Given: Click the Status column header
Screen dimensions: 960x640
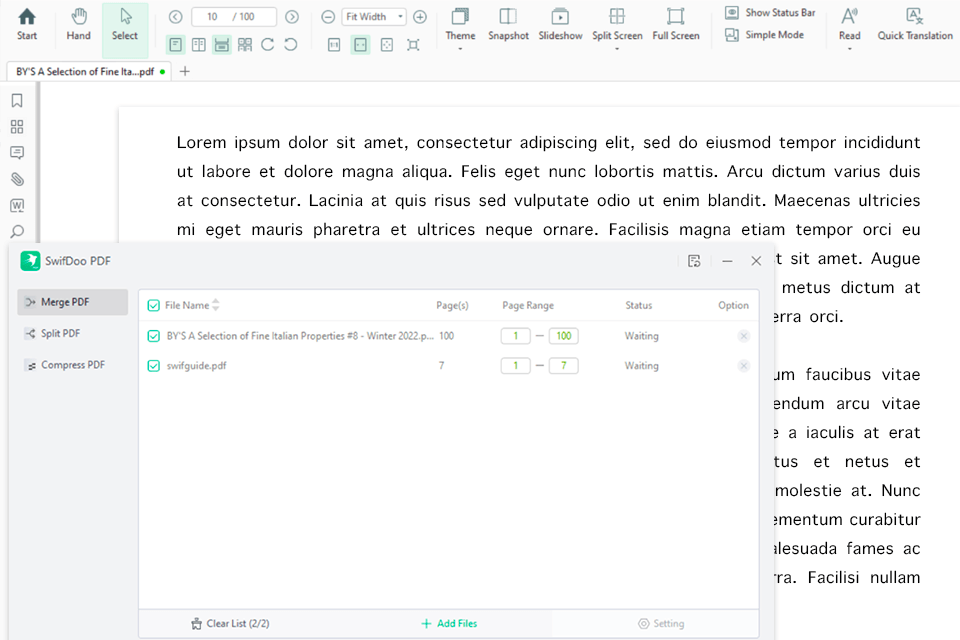Looking at the screenshot, I should pos(639,305).
